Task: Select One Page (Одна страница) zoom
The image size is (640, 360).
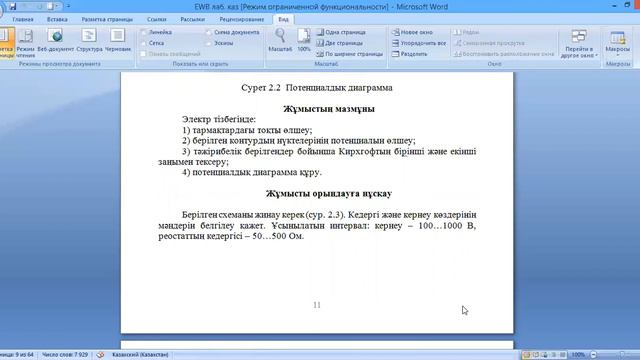Action: tap(341, 32)
